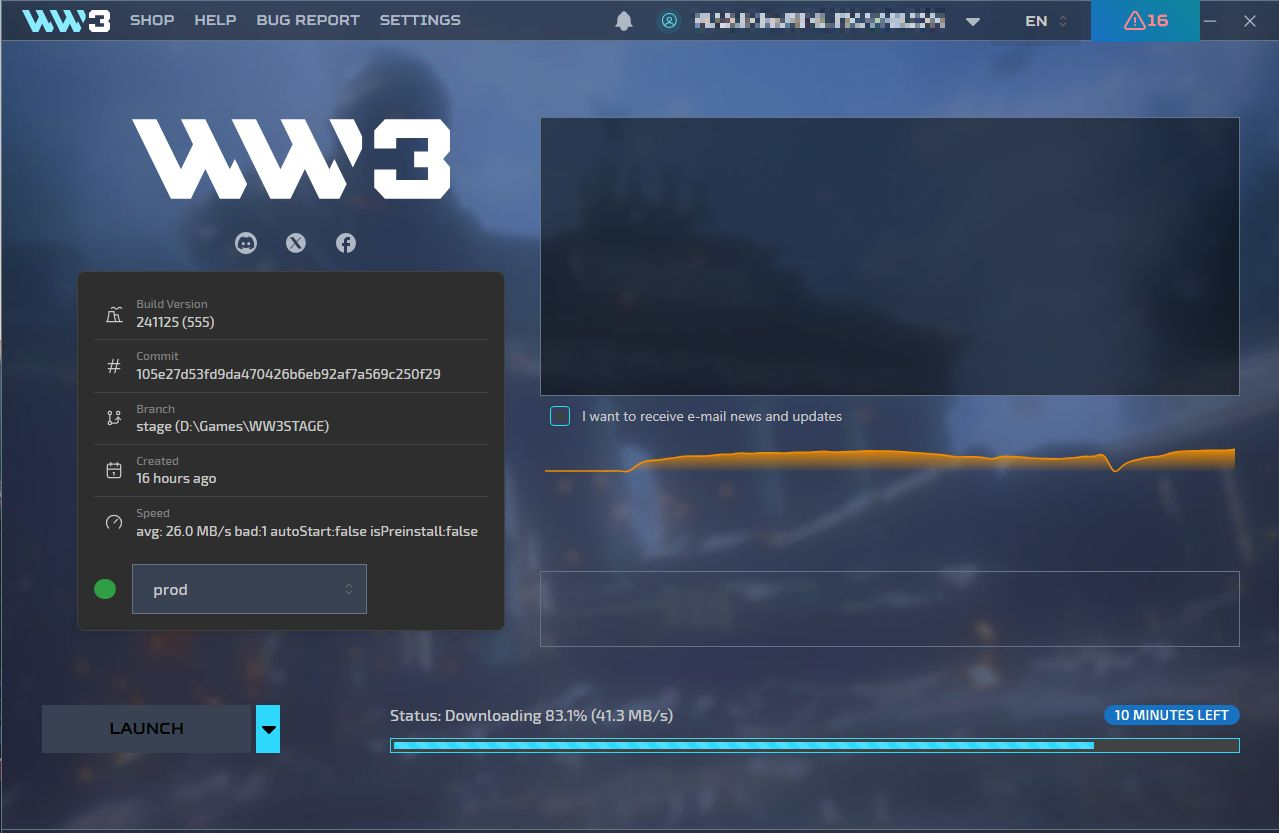Click the Build Version icon
The image size is (1279, 833).
114,313
